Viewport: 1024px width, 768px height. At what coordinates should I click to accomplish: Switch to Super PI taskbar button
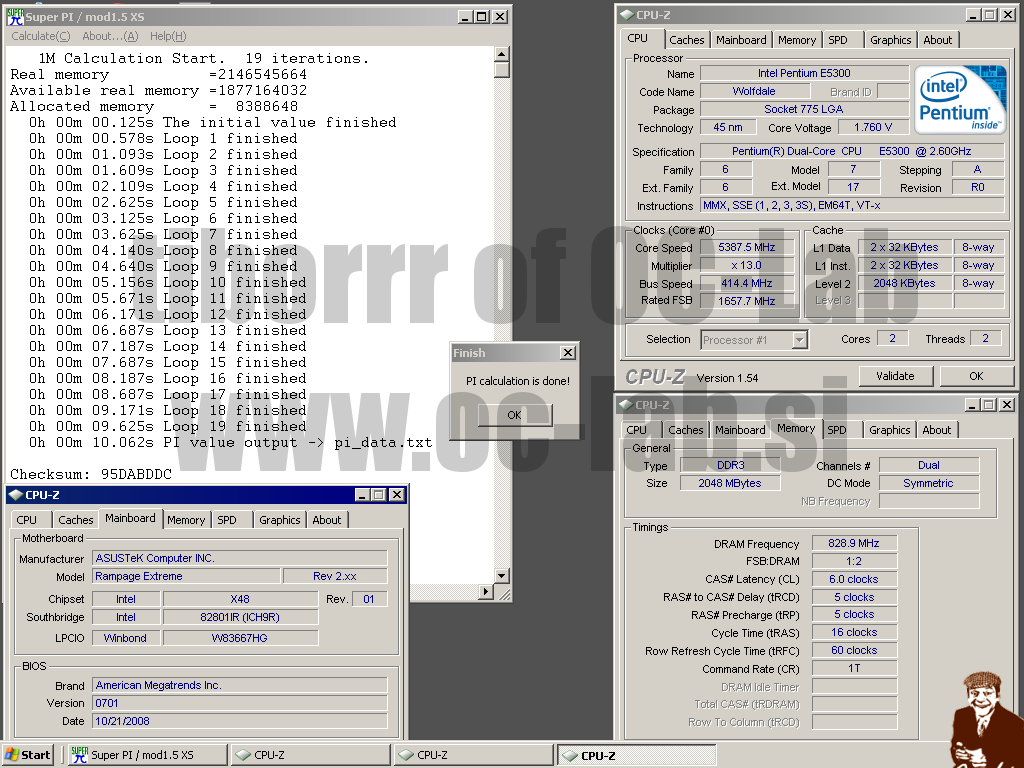coord(147,755)
